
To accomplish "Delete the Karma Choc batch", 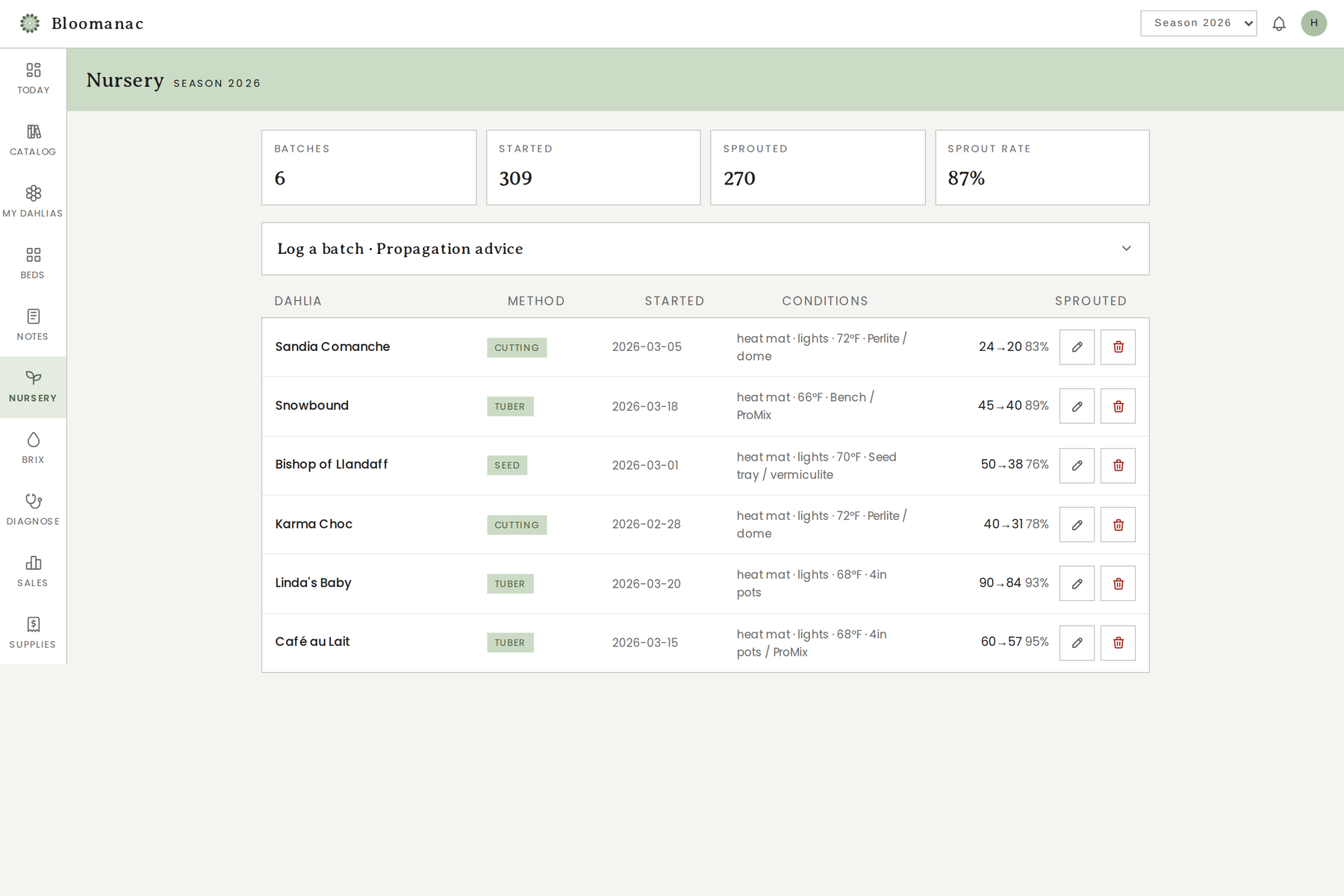I will 1118,525.
